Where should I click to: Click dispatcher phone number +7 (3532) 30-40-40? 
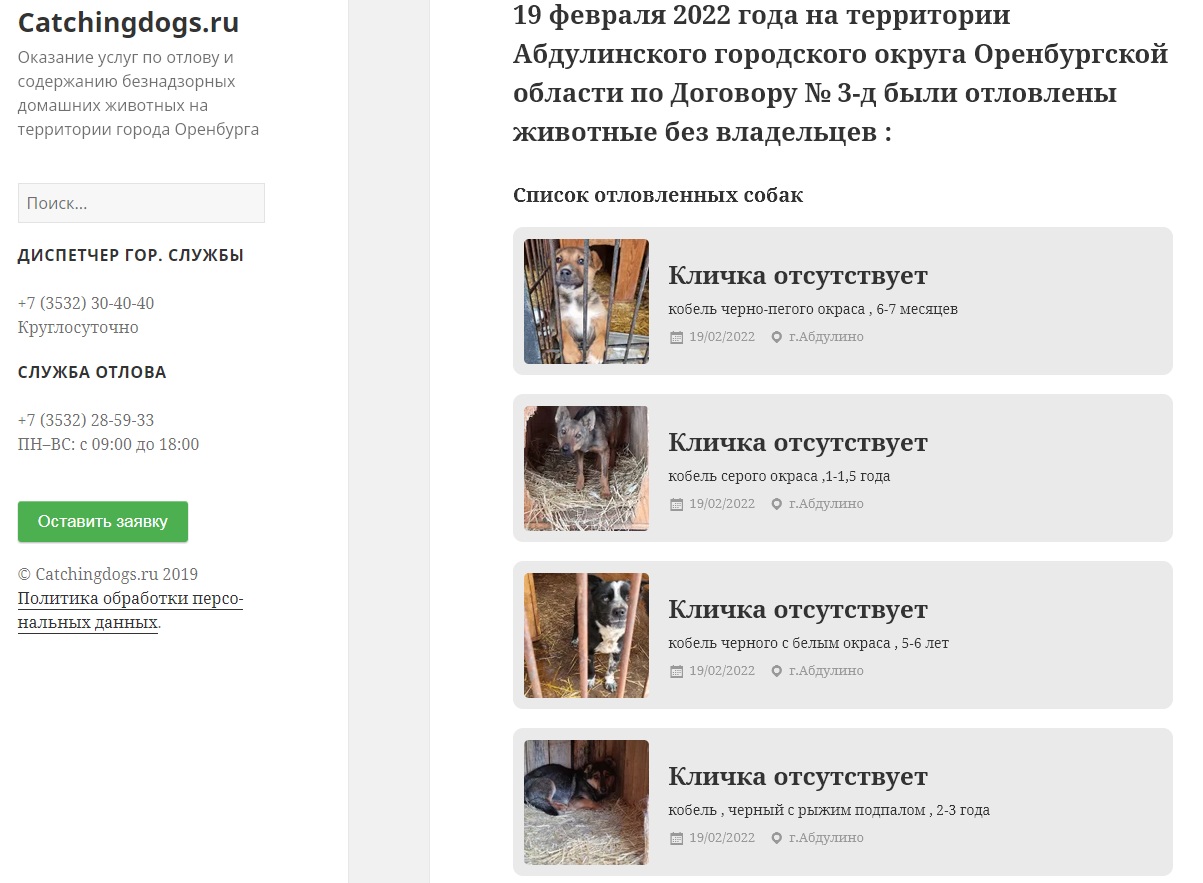pos(86,303)
